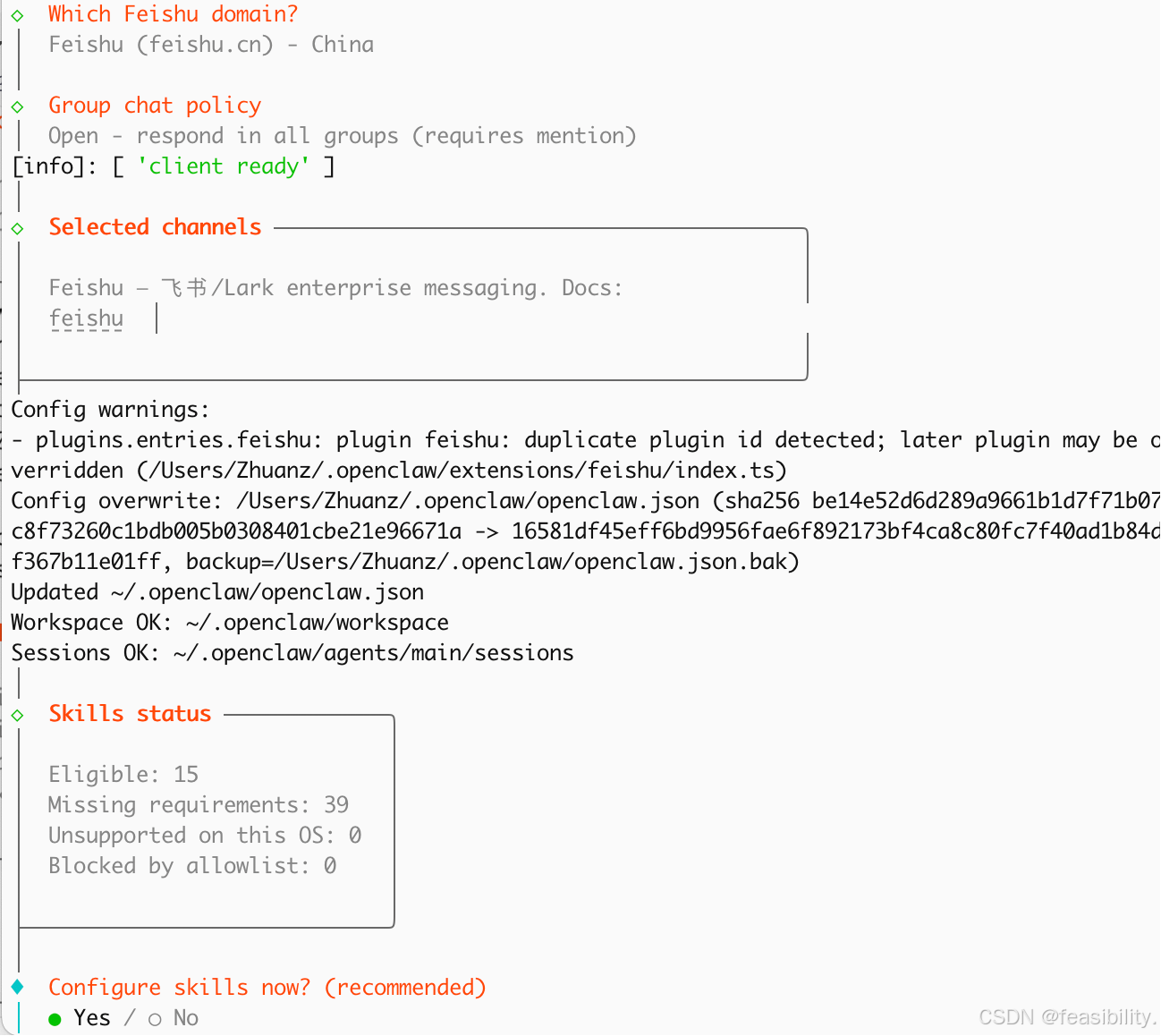1161x1036 pixels.
Task: Open the dashed-underlined "feishu" docs link
Action: 86,318
